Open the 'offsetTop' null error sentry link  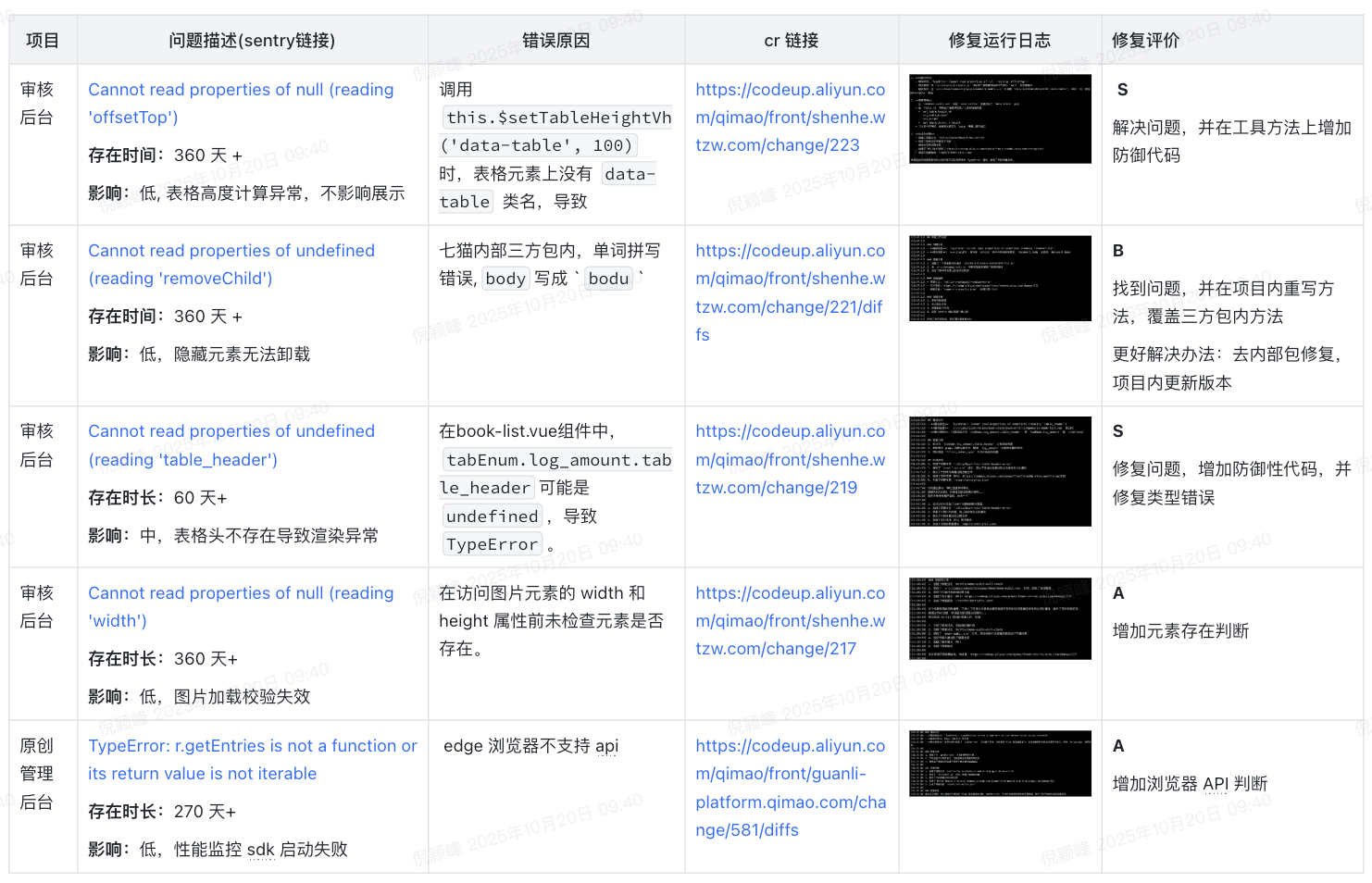click(240, 91)
